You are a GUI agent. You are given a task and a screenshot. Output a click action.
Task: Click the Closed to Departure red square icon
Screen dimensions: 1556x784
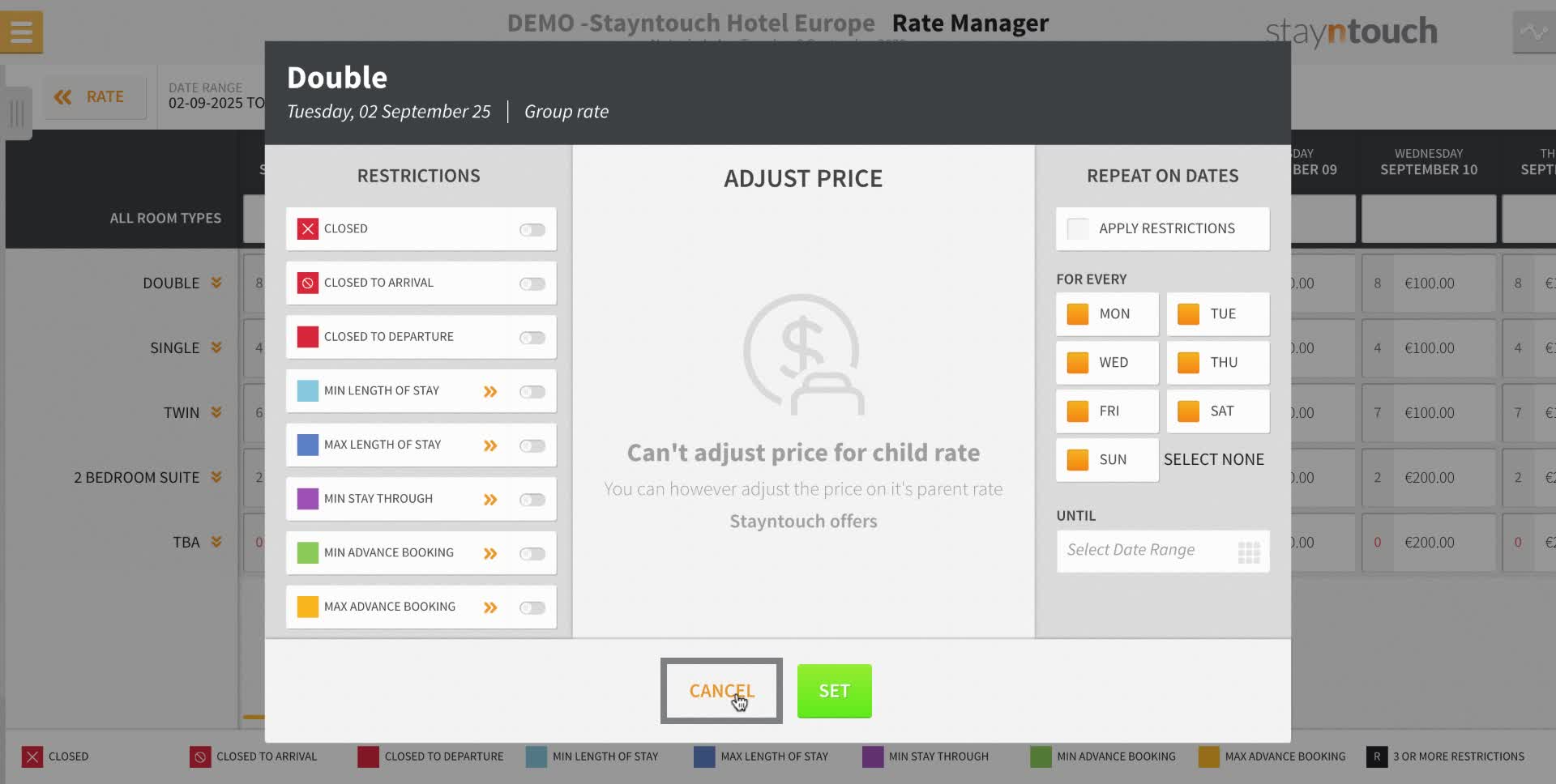pyautogui.click(x=307, y=337)
